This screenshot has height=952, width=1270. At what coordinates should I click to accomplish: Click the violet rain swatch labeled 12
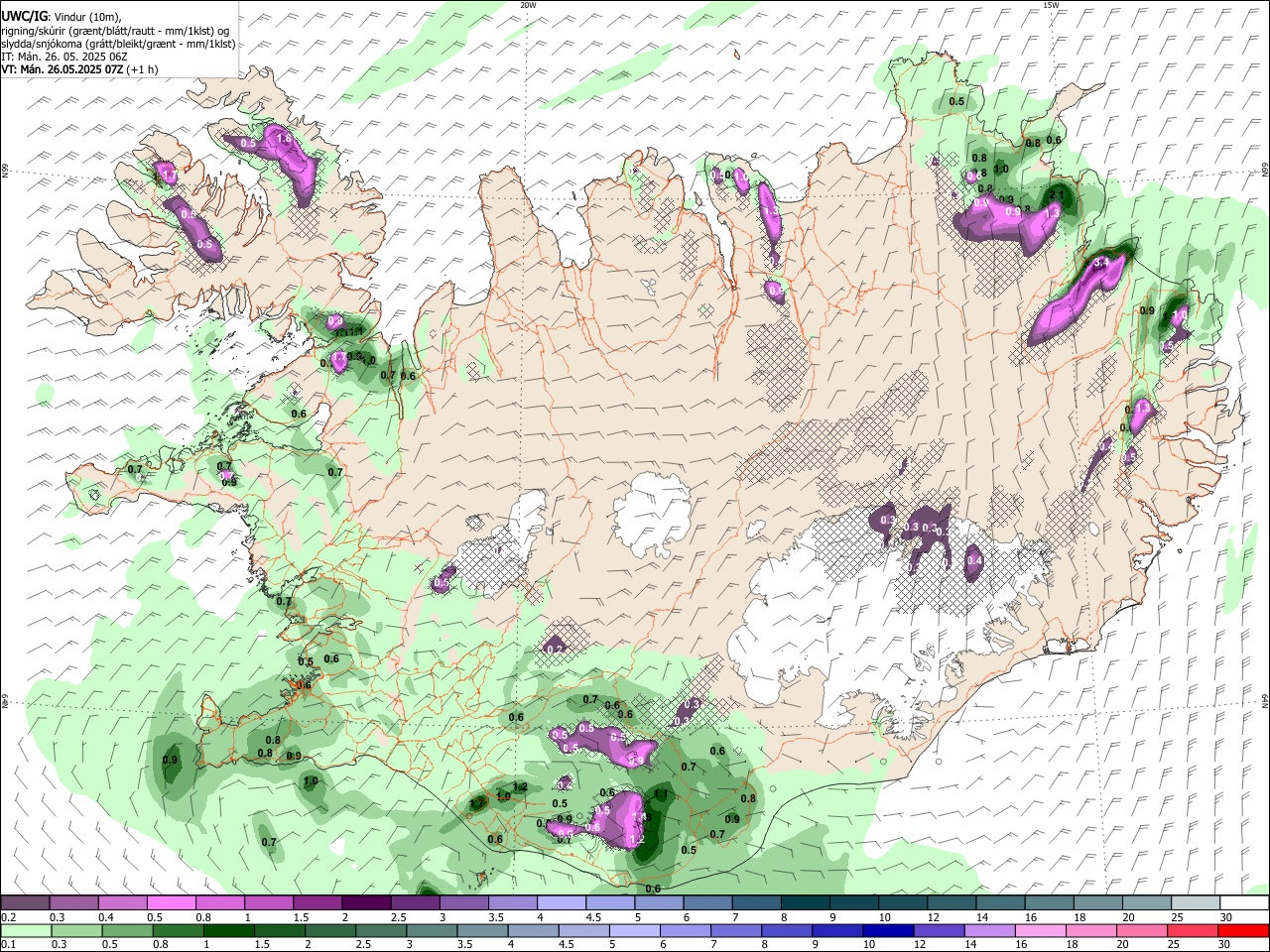pyautogui.click(x=939, y=931)
